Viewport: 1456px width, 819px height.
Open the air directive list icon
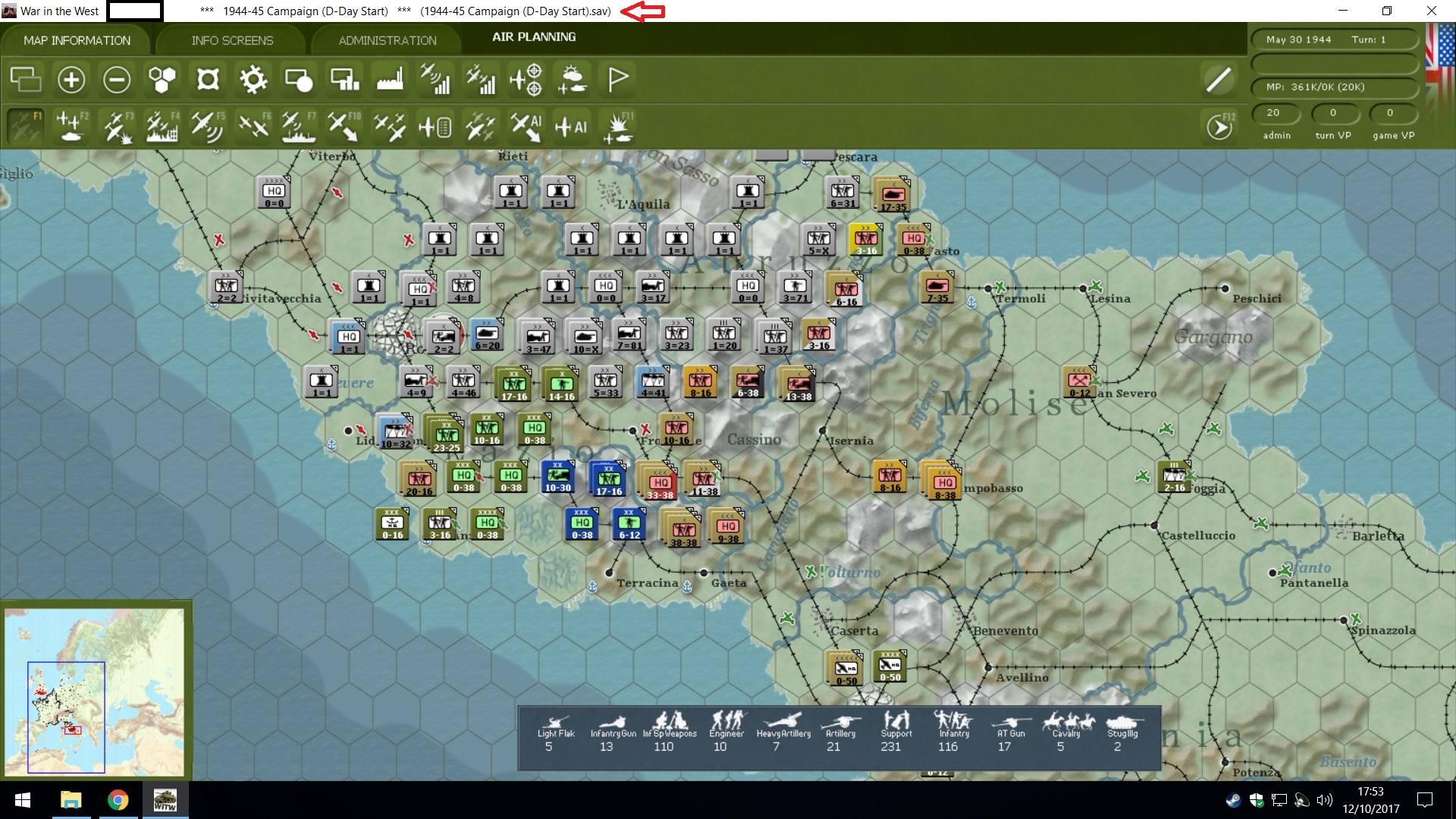point(435,126)
